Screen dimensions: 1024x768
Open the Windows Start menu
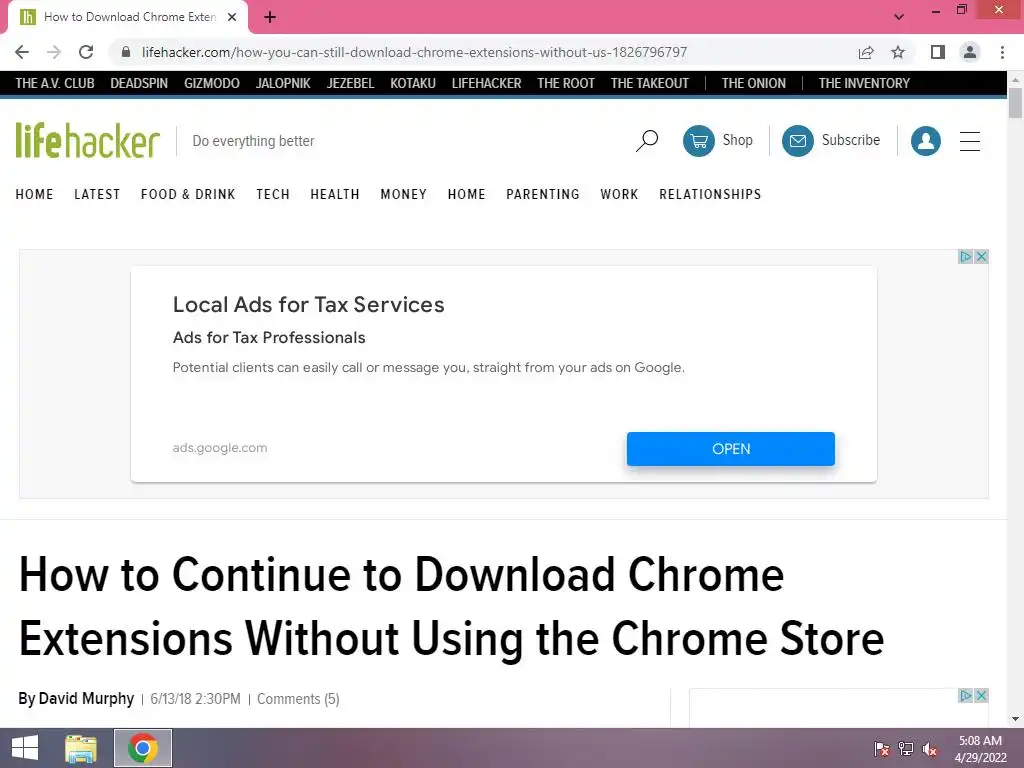(x=25, y=748)
